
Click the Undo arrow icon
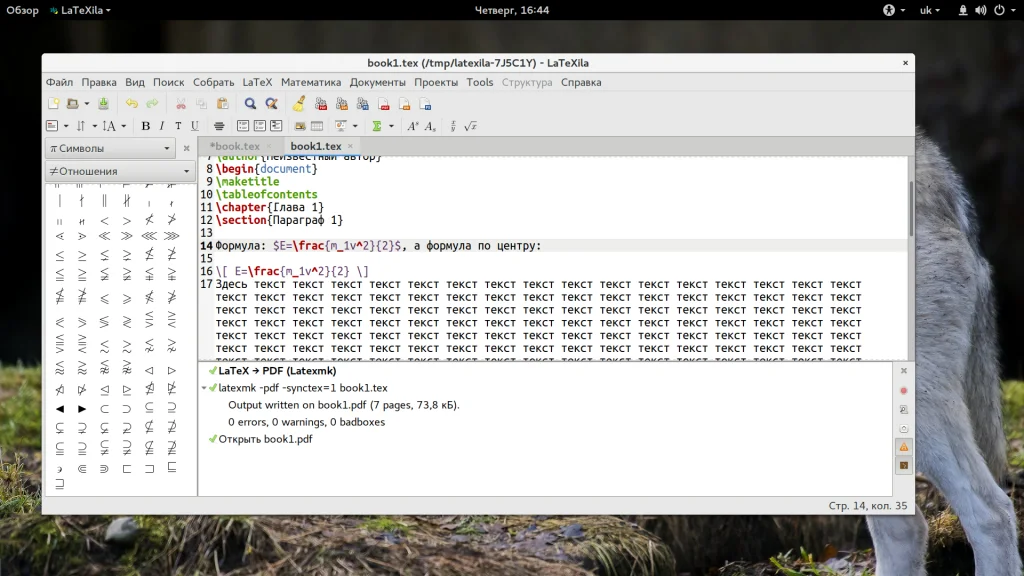point(131,103)
